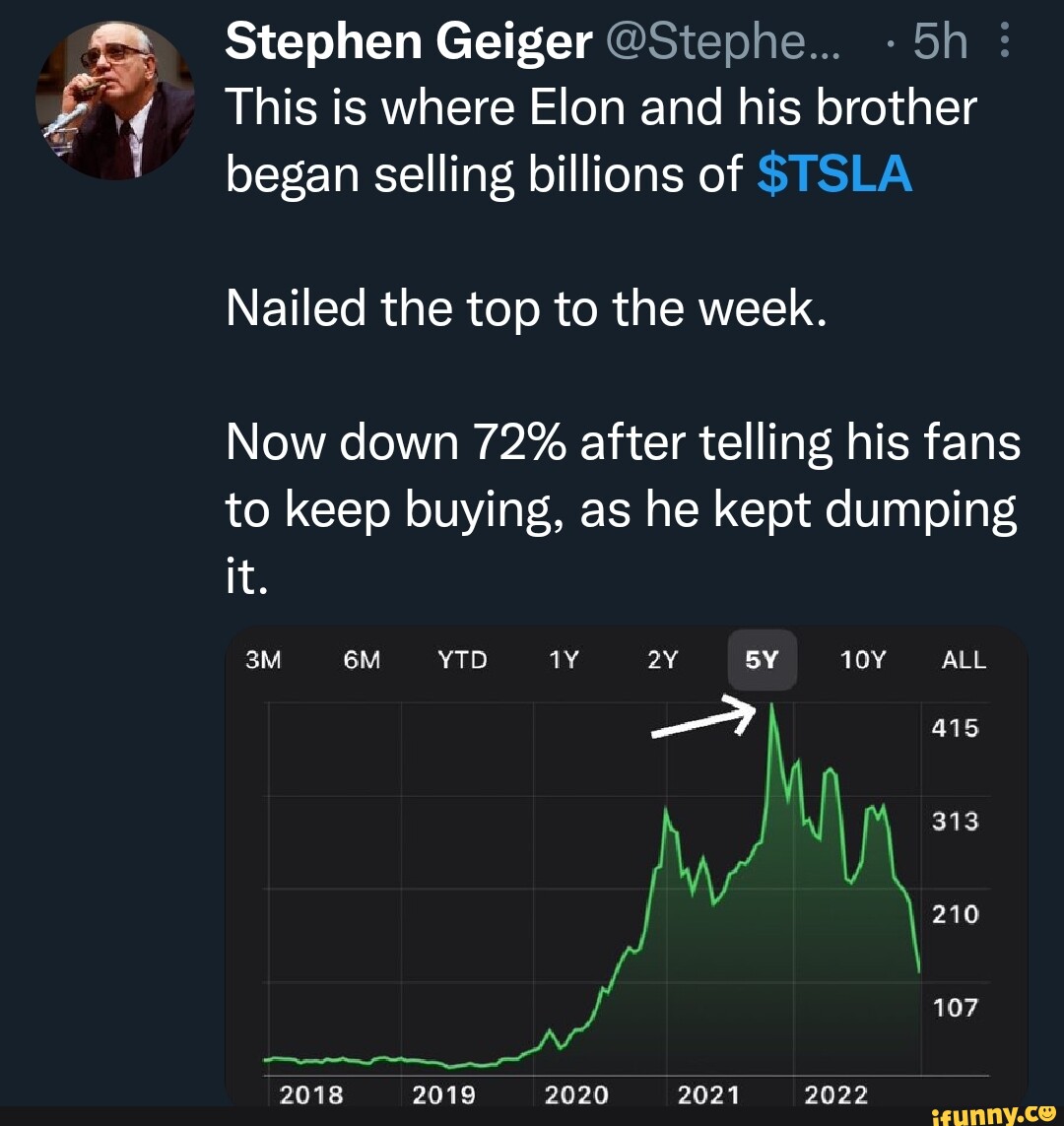The height and width of the screenshot is (1126, 1064).
Task: Enable the 1Y chart range
Action: coord(565,661)
